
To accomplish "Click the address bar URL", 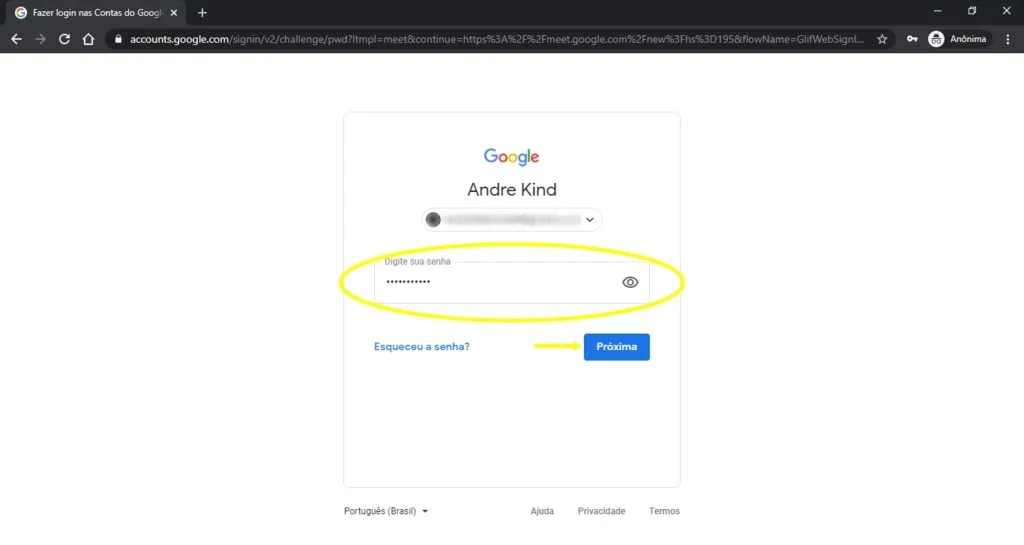I will (x=496, y=39).
